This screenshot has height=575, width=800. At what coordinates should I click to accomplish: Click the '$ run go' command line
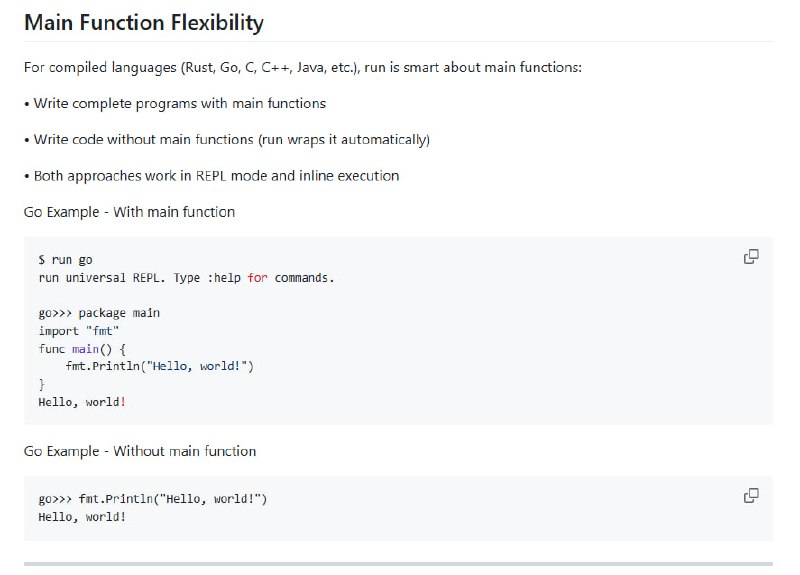[65, 260]
